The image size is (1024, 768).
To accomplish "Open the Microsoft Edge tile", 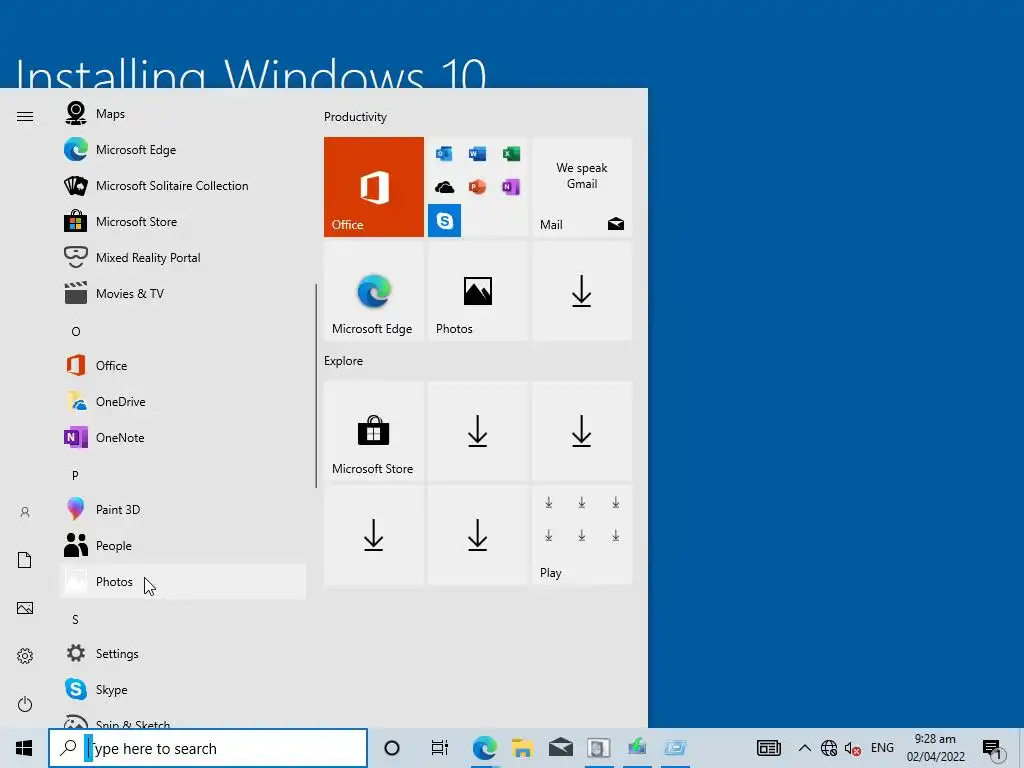I will pyautogui.click(x=374, y=291).
